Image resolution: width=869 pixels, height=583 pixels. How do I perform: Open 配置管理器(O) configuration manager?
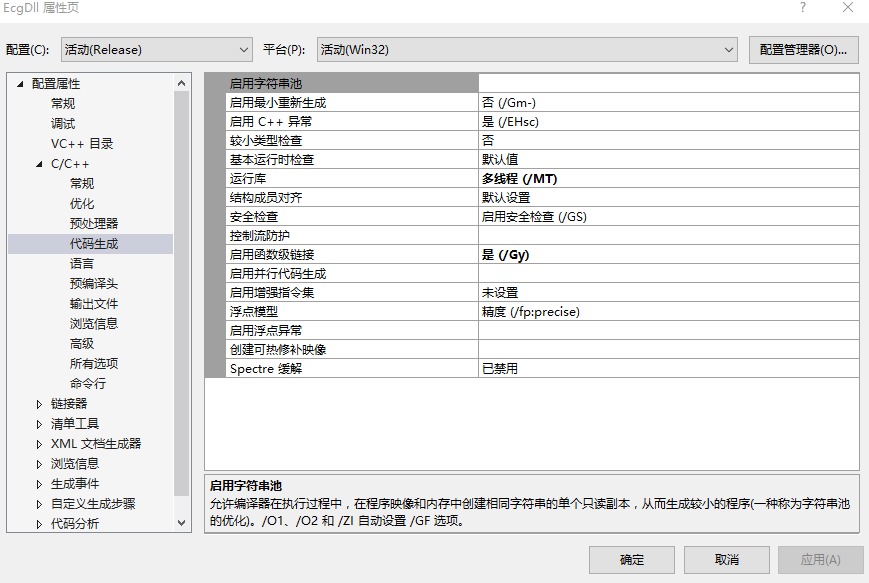pyautogui.click(x=803, y=50)
